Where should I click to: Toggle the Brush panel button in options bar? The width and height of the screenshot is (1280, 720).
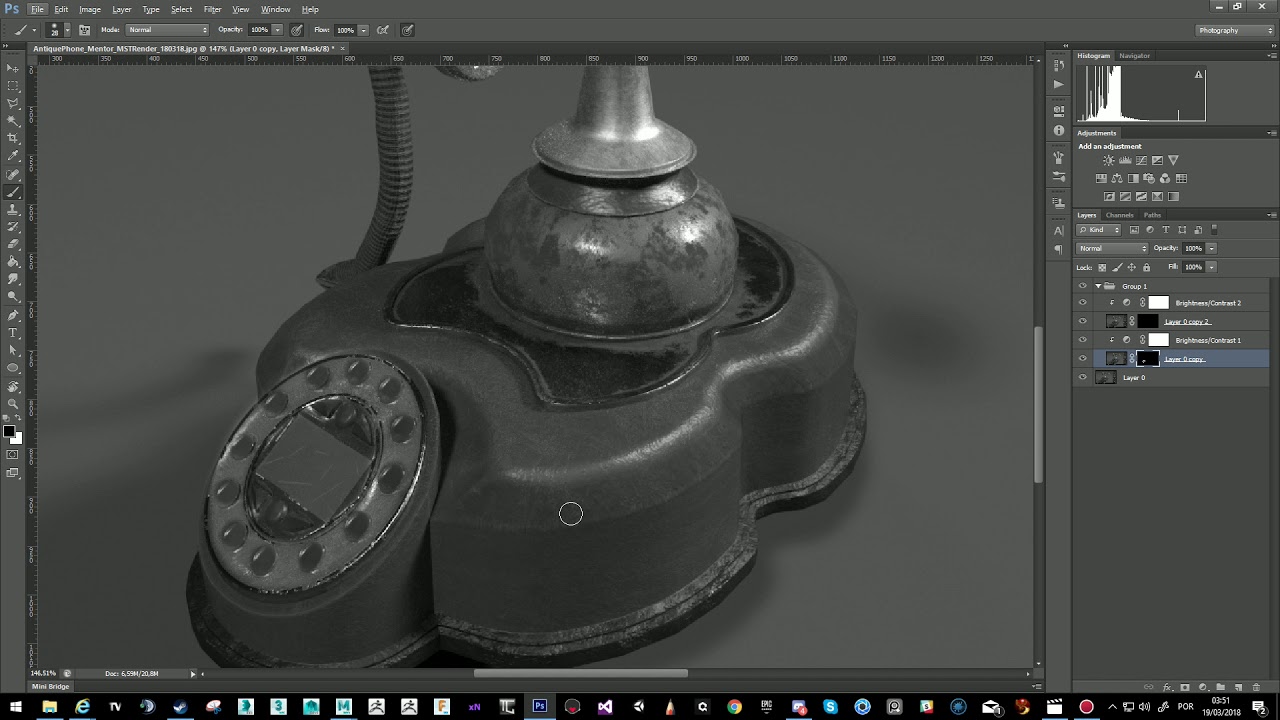(85, 30)
